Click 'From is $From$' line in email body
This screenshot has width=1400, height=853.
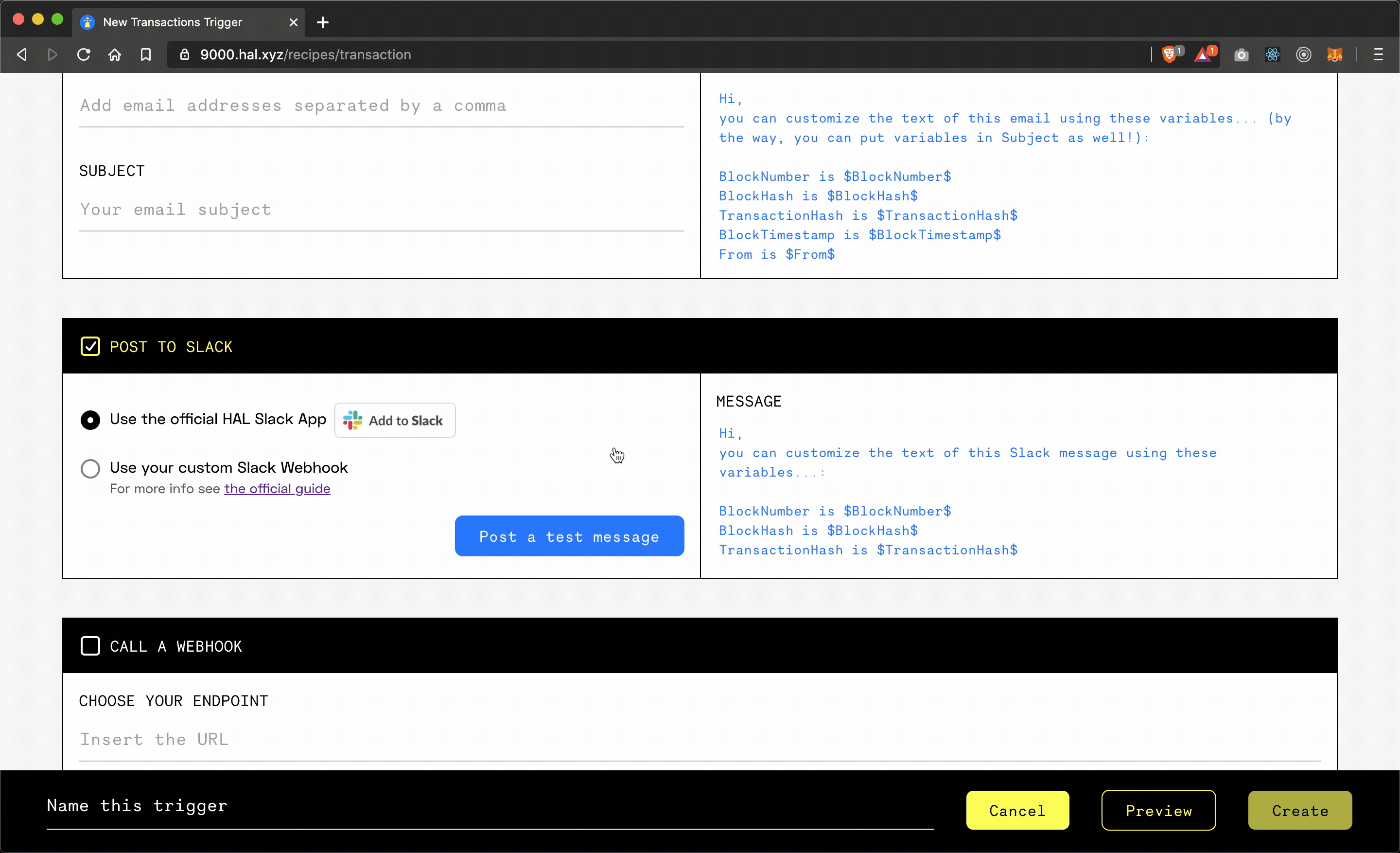pyautogui.click(x=777, y=255)
